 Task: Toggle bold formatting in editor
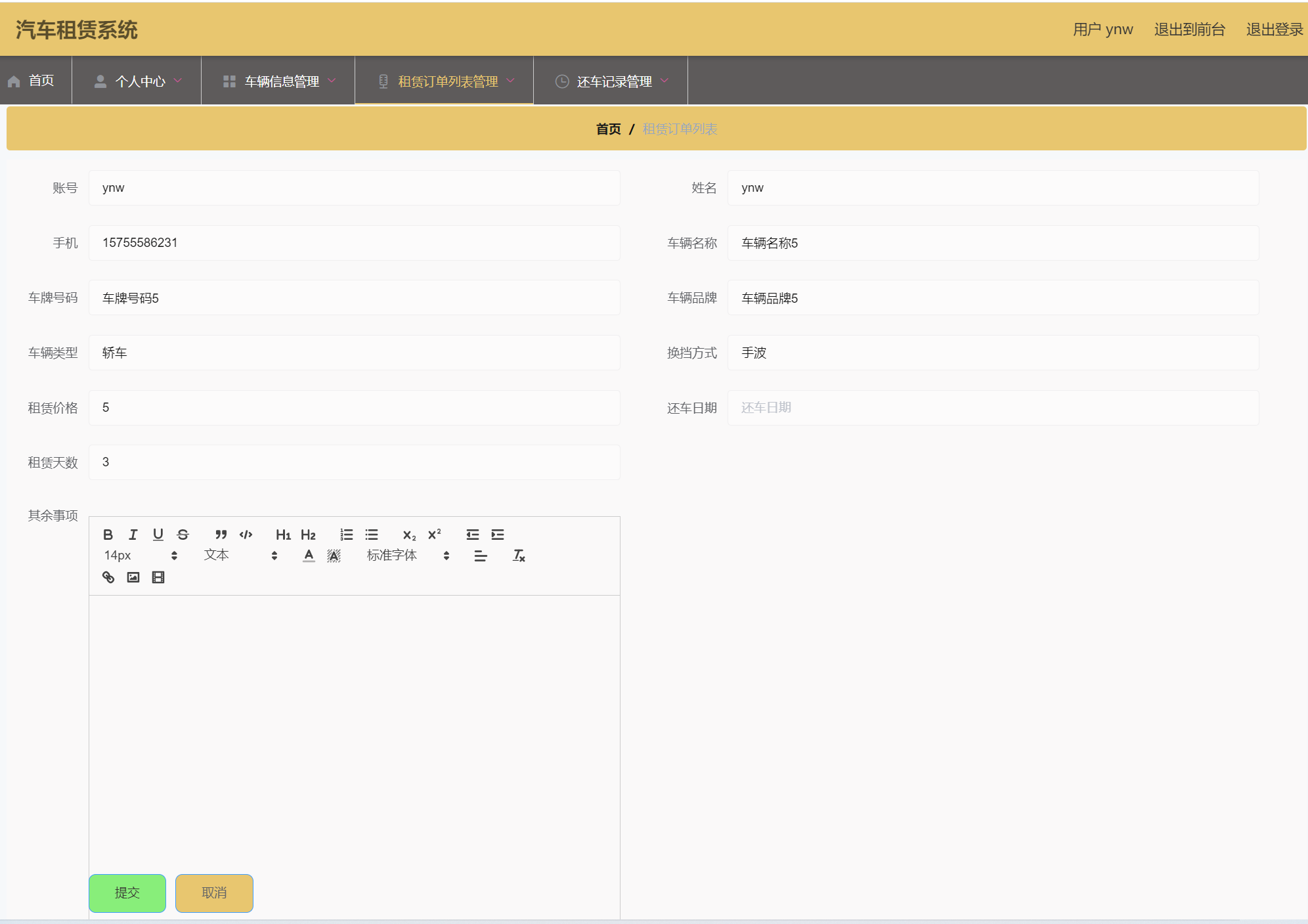click(108, 535)
